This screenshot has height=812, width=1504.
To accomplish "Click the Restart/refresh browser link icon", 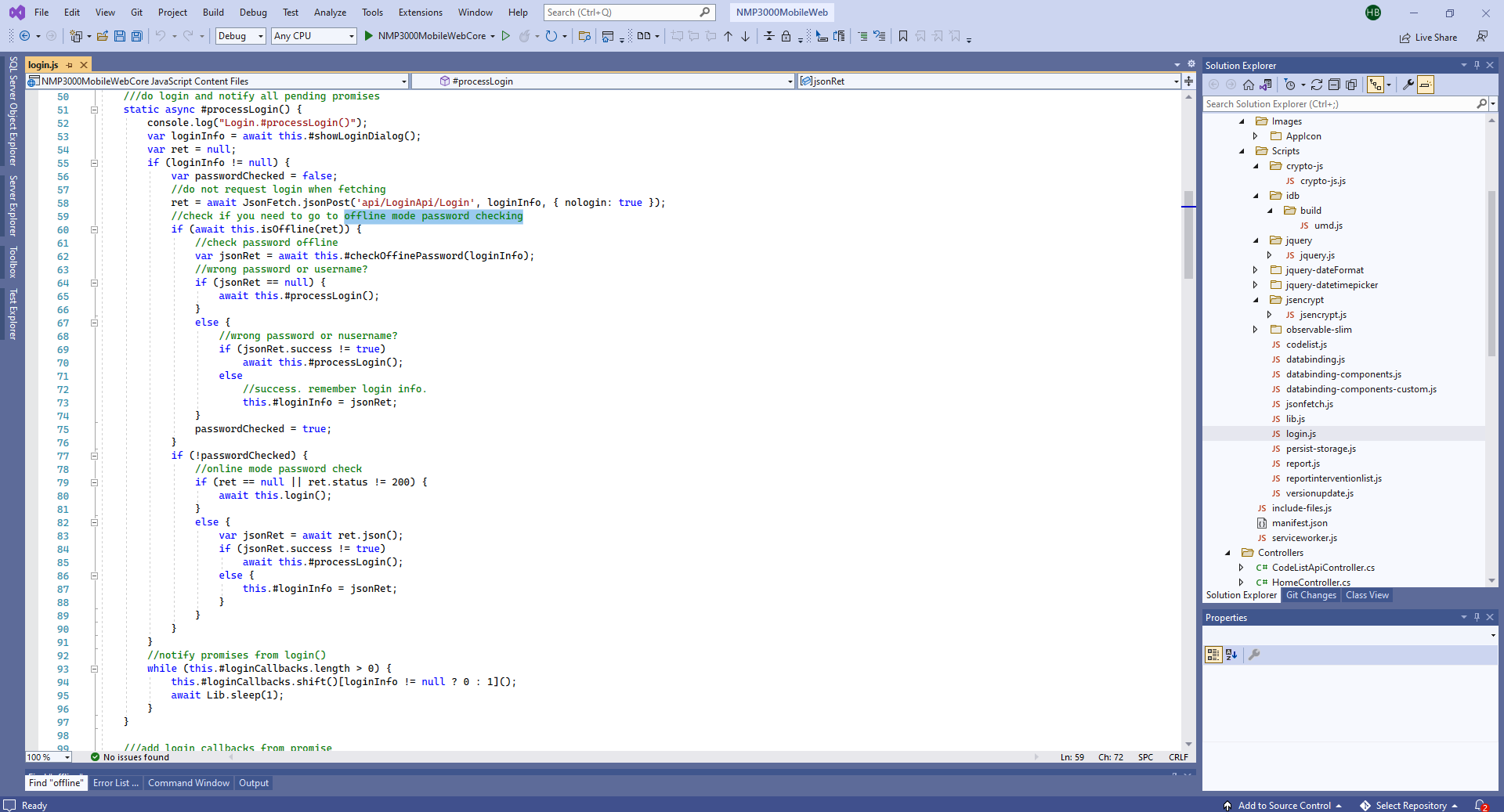I will (x=551, y=36).
